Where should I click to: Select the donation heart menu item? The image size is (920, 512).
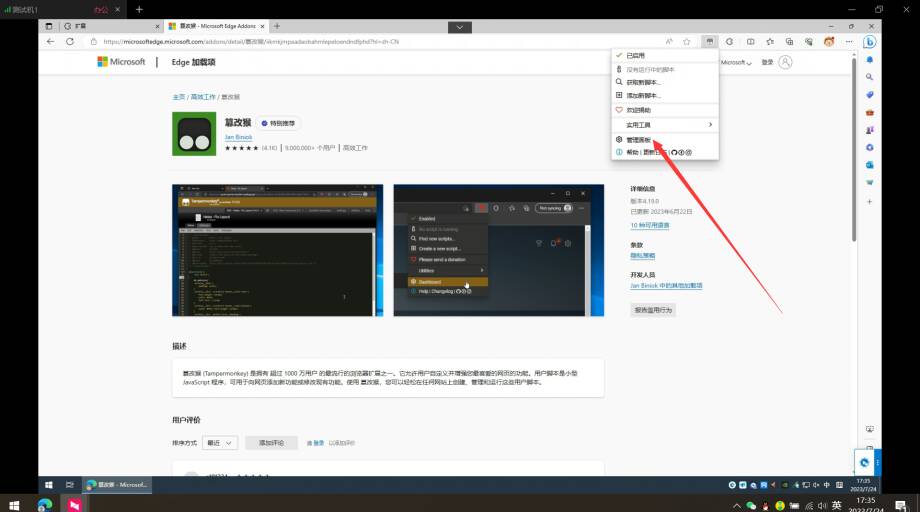665,110
